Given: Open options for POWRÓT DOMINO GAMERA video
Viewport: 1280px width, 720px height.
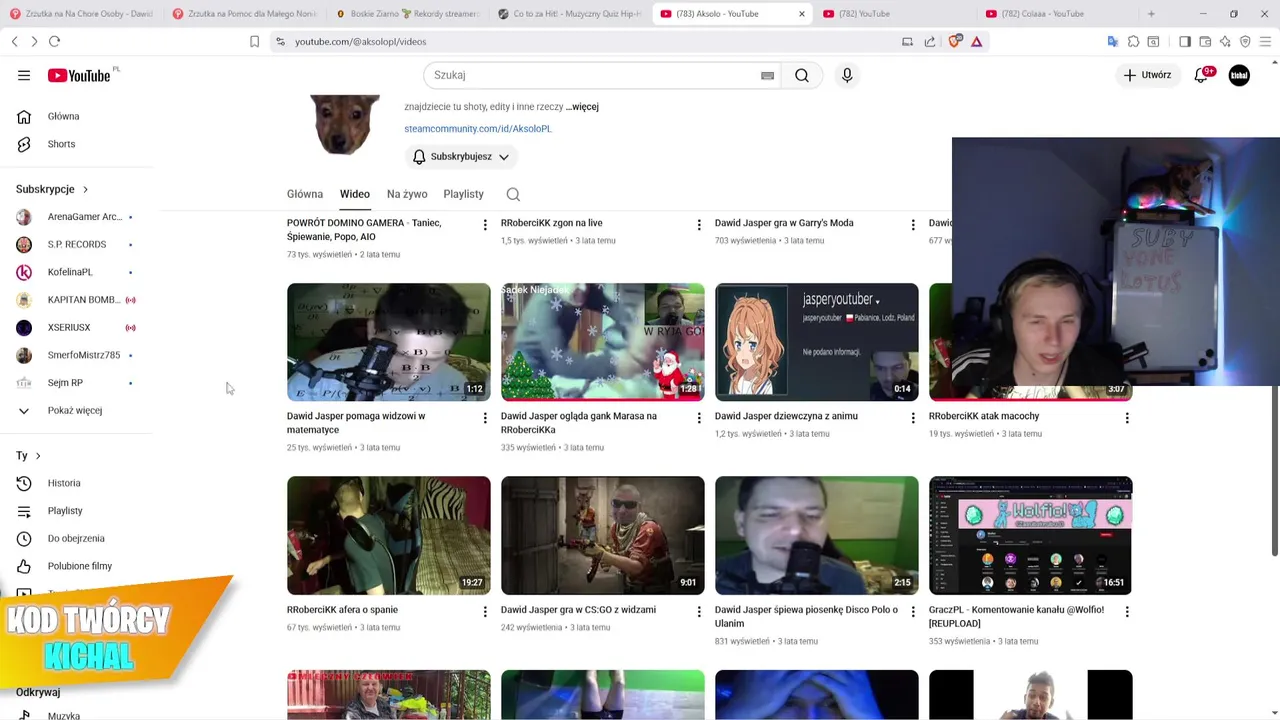Looking at the screenshot, I should (485, 225).
